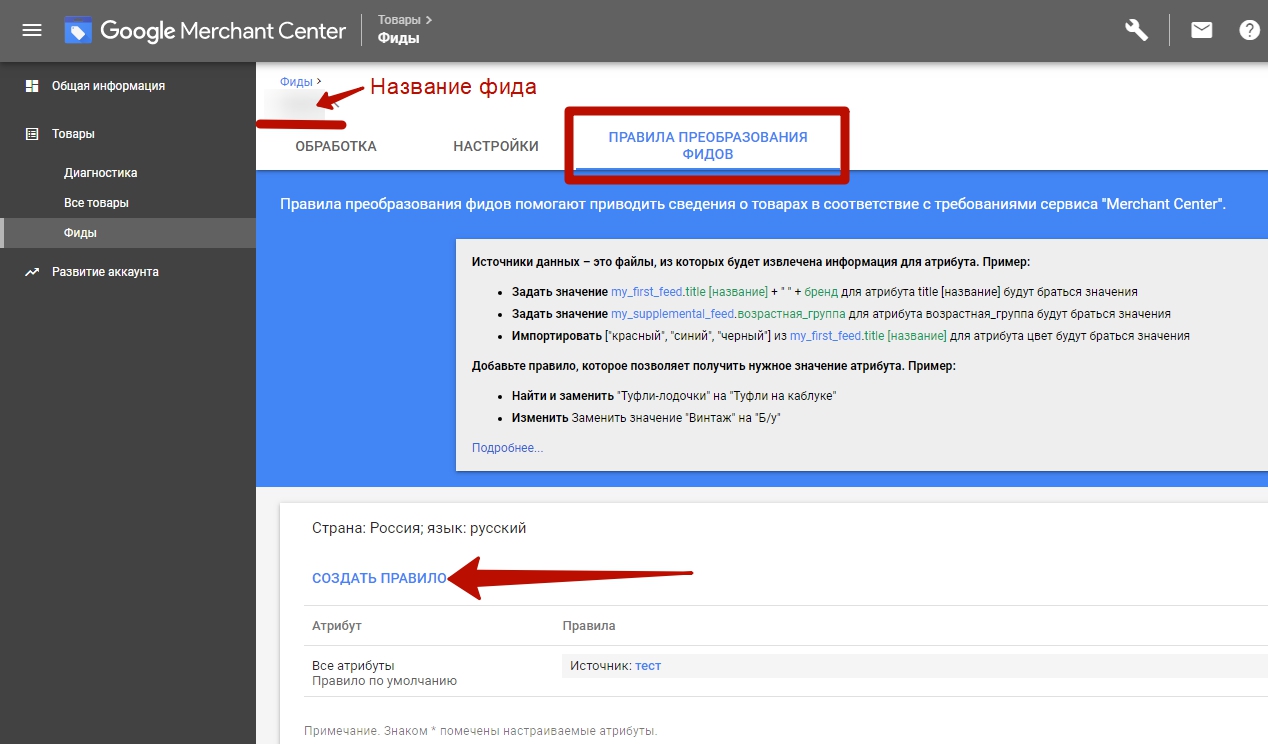Open the hamburger navigation menu
Viewport: 1268px width, 744px height.
[32, 30]
